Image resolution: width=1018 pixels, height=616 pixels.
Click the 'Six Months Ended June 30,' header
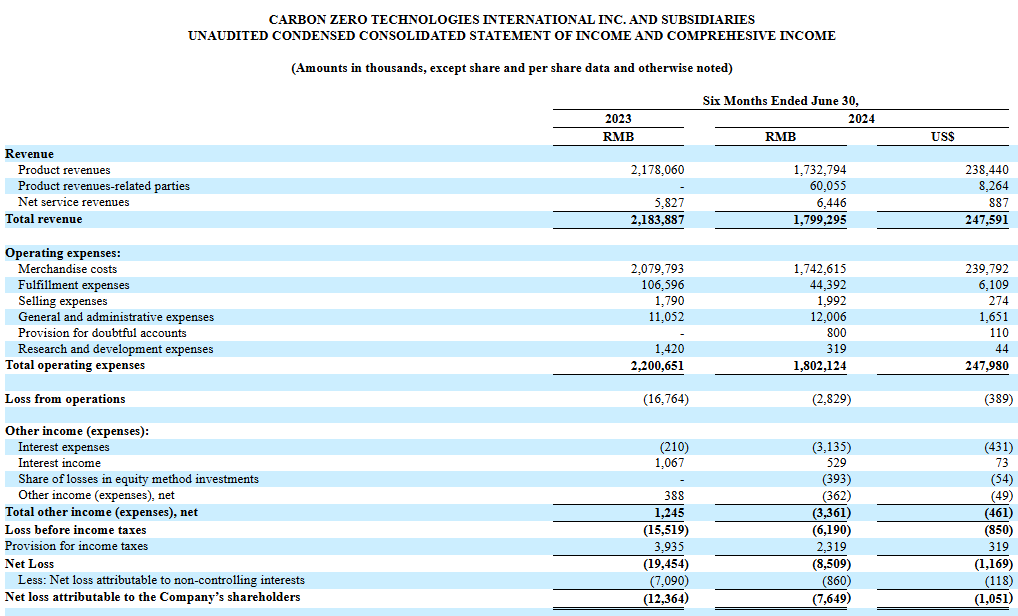[x=780, y=101]
